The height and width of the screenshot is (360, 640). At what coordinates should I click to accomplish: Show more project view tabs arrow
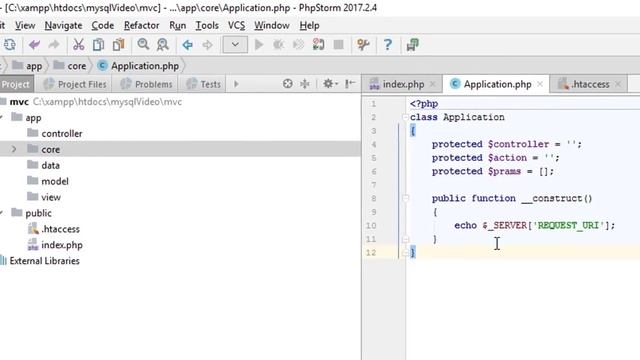click(x=236, y=84)
